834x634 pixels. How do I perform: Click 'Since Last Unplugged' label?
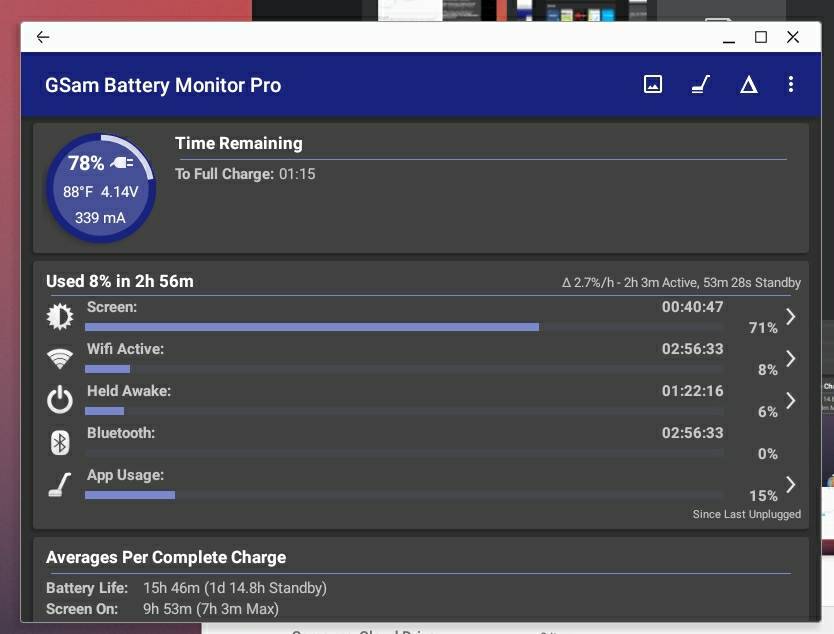tap(747, 514)
